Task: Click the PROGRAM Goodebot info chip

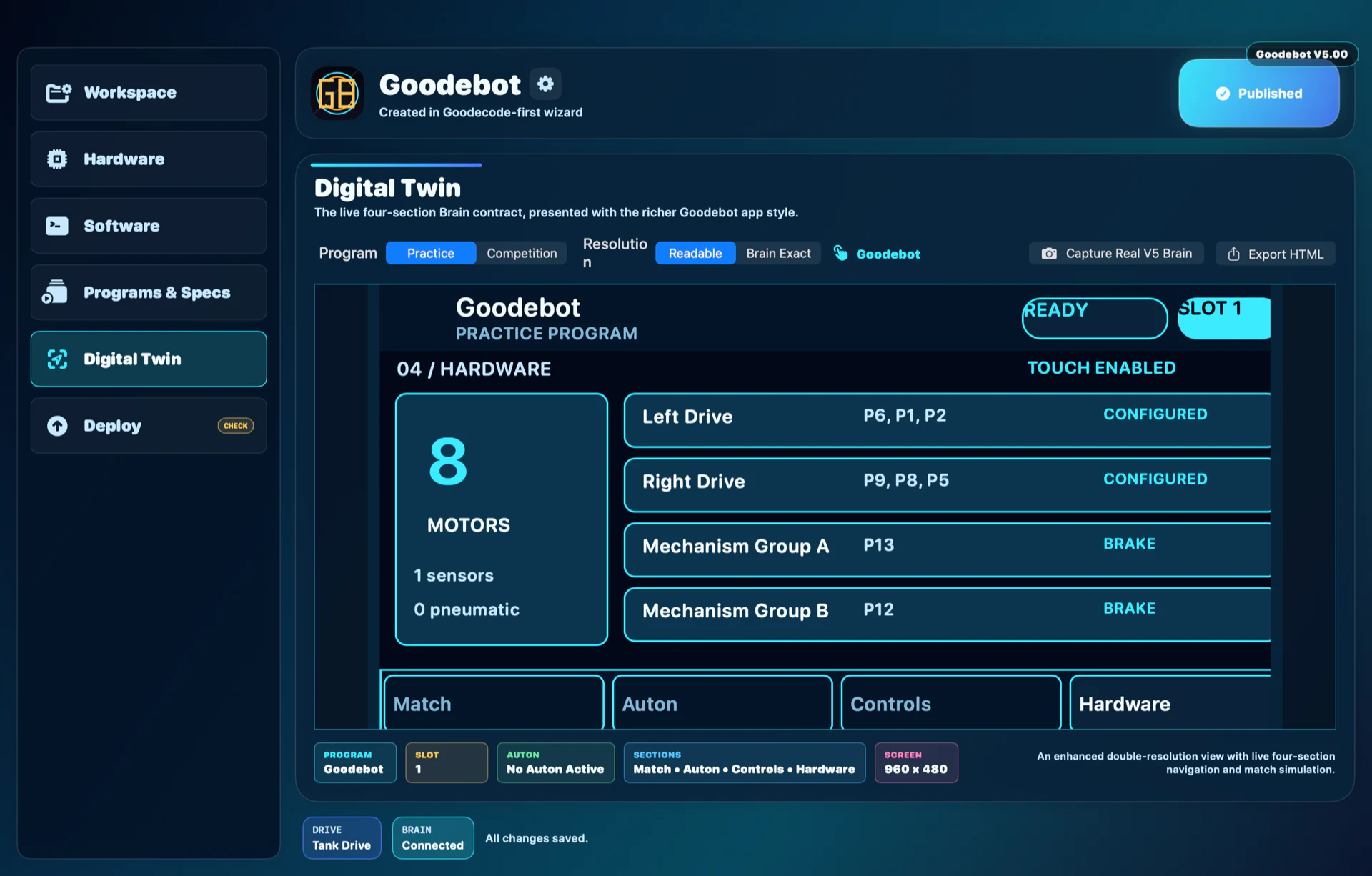Action: [x=355, y=762]
